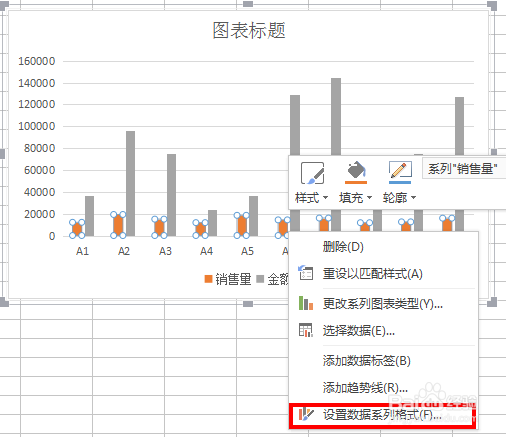506x437 pixels.
Task: Click the gray 金额 bar for A1
Action: pos(89,216)
